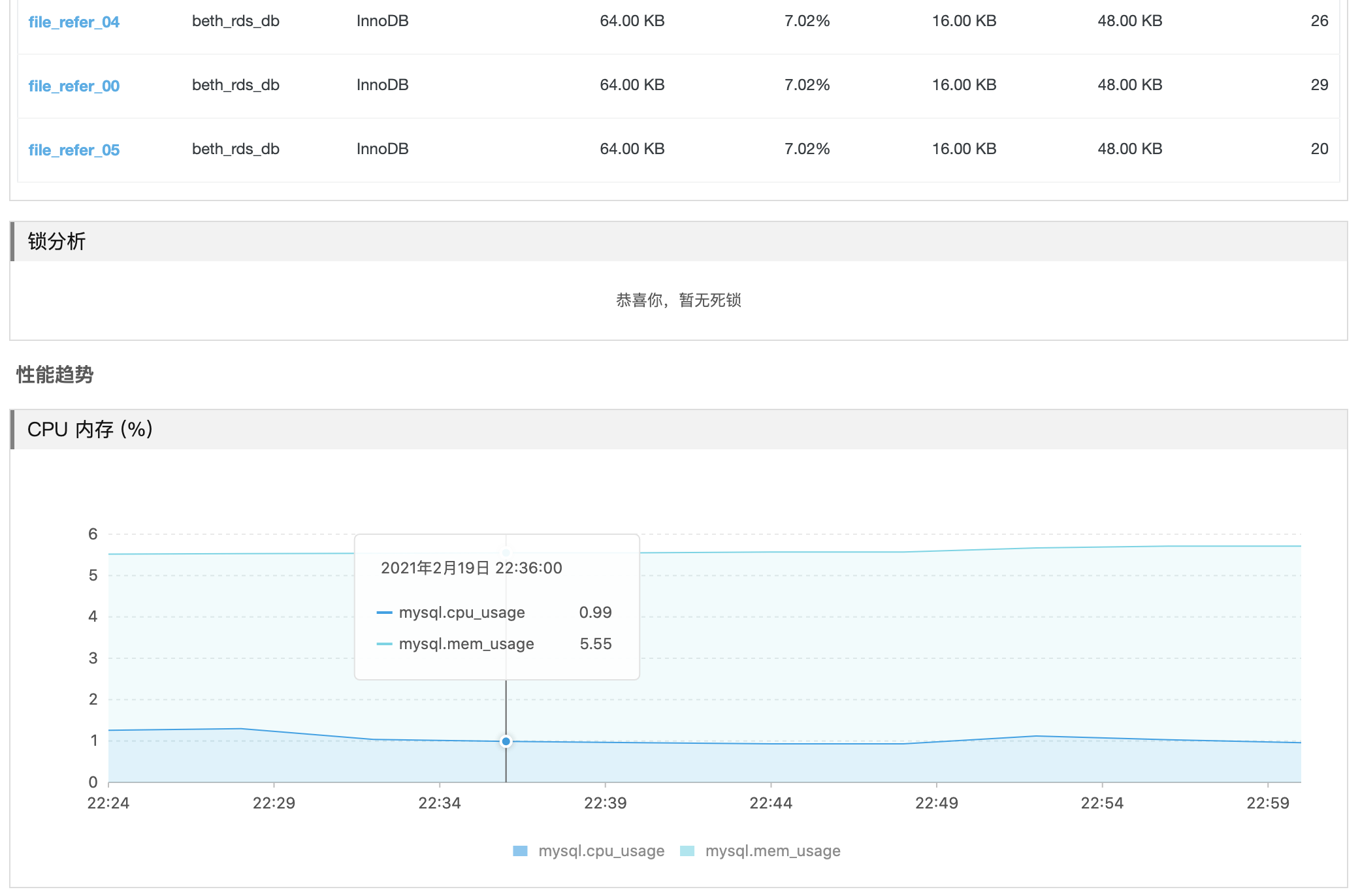The width and height of the screenshot is (1360, 896).
Task: Click the 性能趋势 section title
Action: [55, 374]
